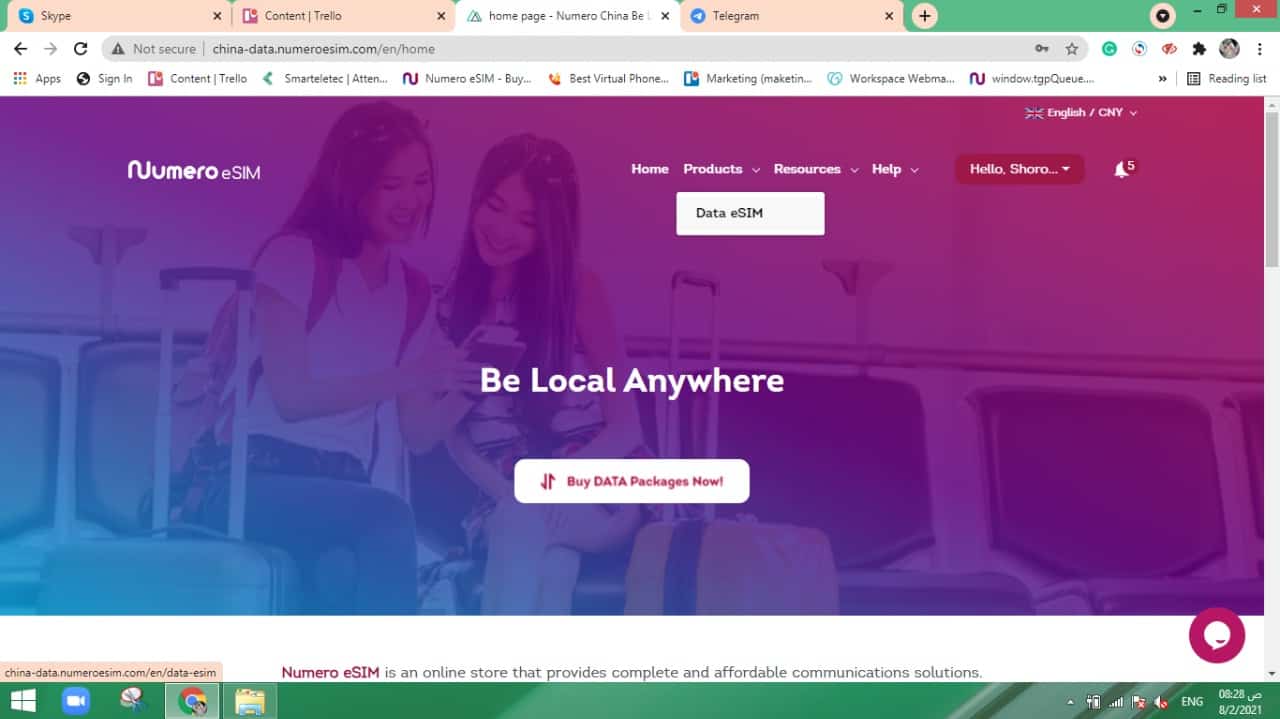Click the Numero eSIM logo
Image resolution: width=1280 pixels, height=719 pixels.
point(194,170)
